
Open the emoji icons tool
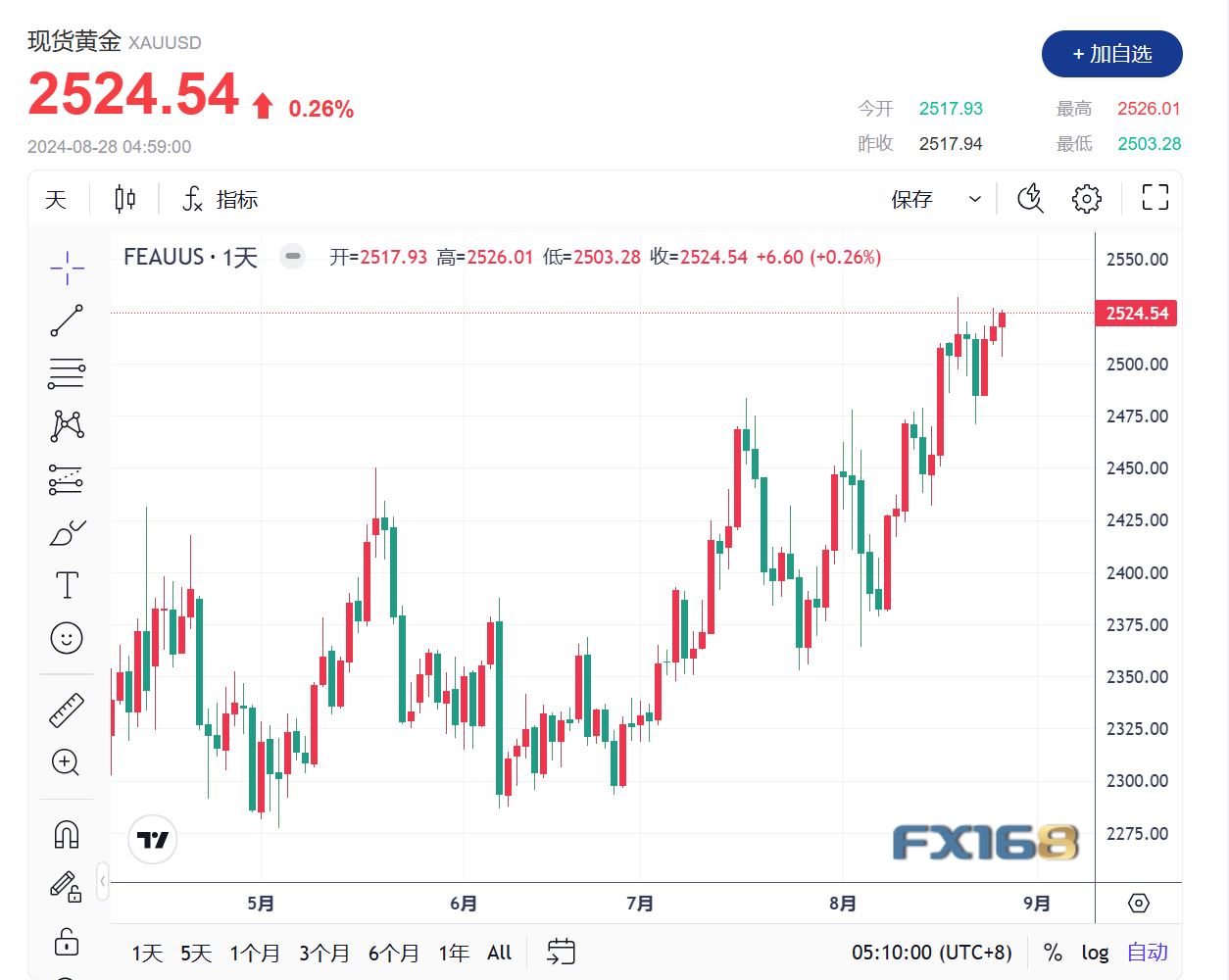pos(67,638)
